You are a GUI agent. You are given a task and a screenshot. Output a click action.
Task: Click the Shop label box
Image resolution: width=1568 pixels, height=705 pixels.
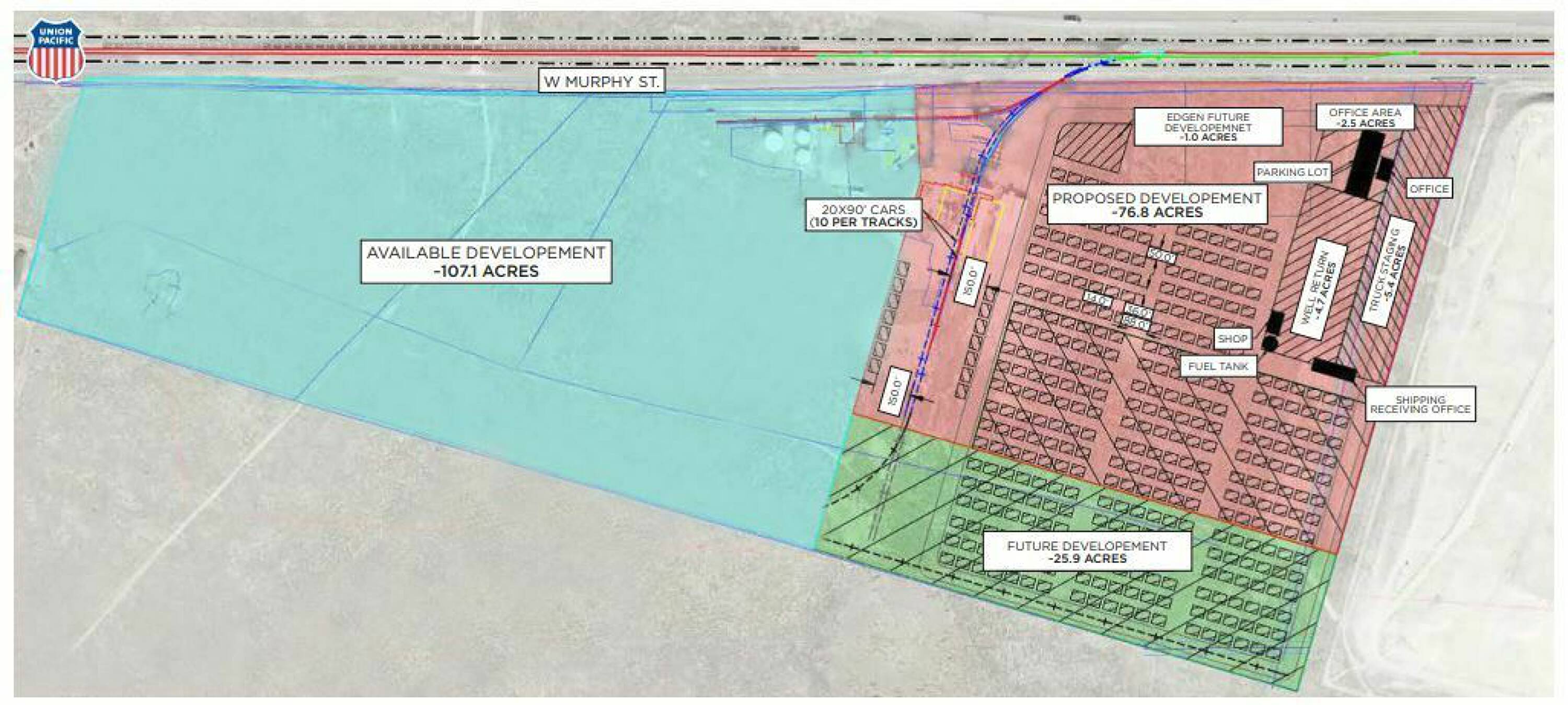(x=1232, y=339)
